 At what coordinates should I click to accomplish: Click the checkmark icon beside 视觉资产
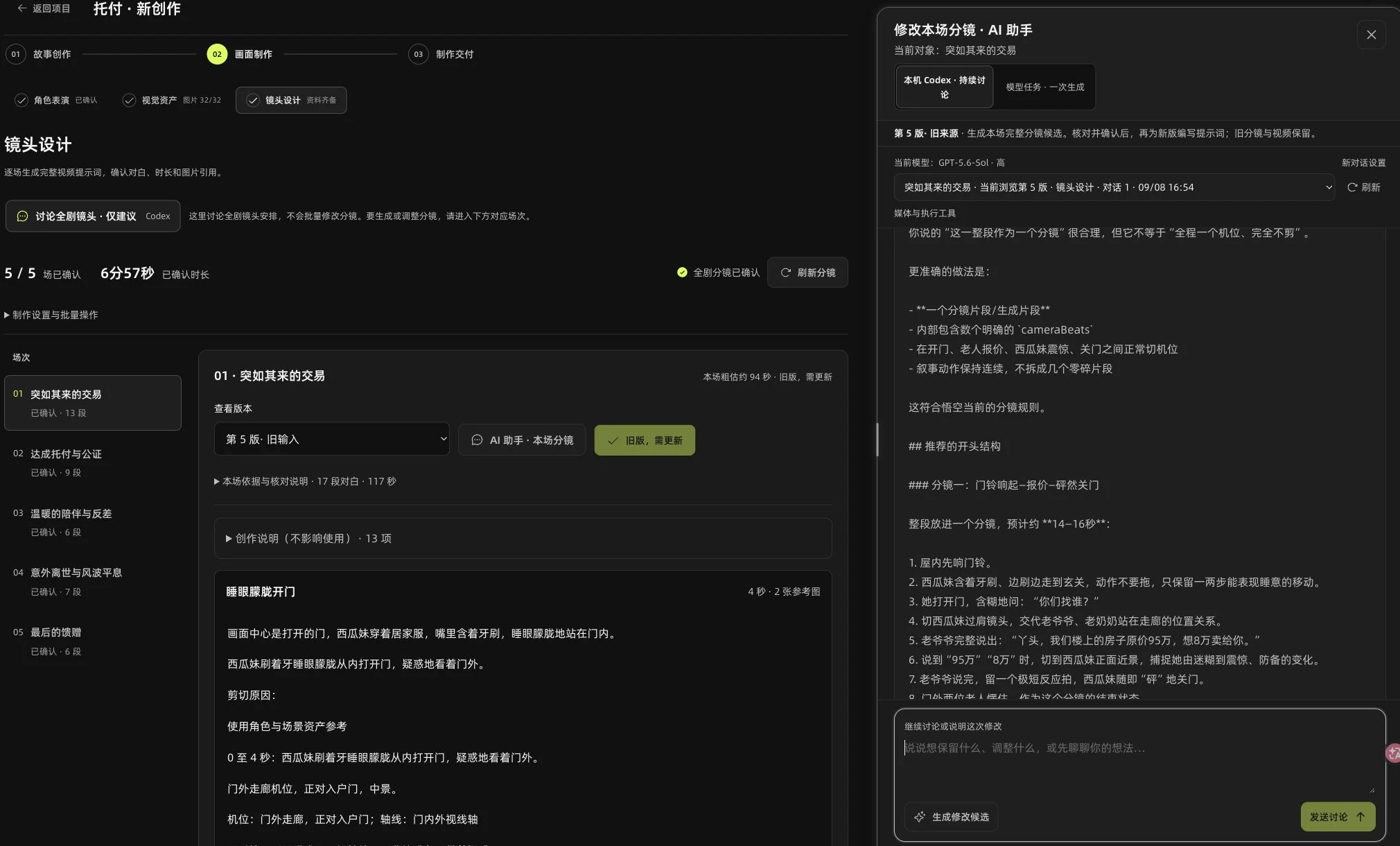pyautogui.click(x=129, y=101)
